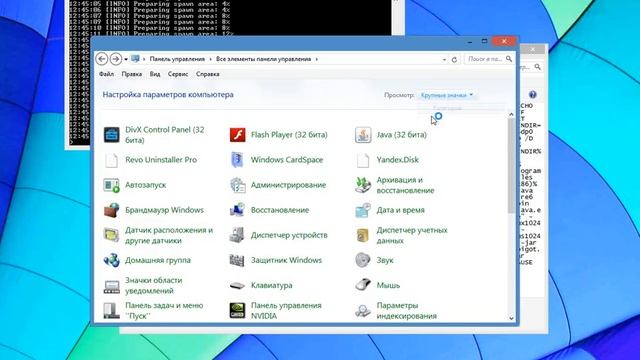Screen dimensions: 640x360
Task: Open Значки области уведомлений icon
Action: click(x=111, y=286)
